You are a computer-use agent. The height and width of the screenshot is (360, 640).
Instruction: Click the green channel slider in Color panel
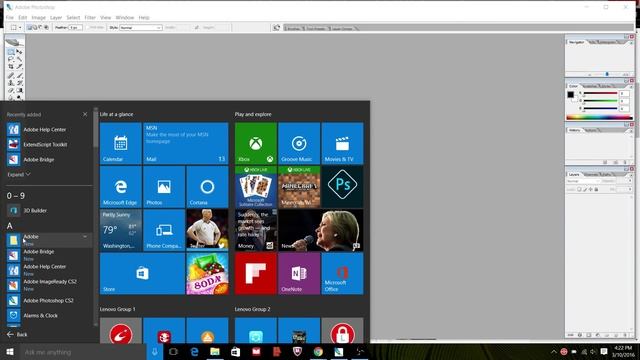tap(600, 101)
